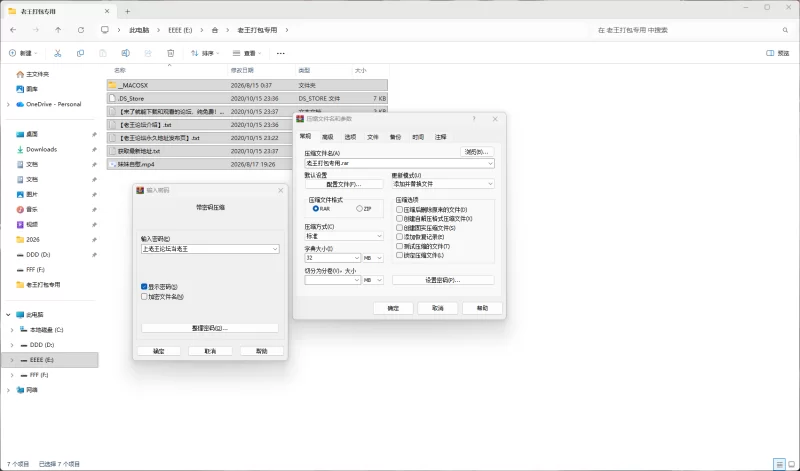Collapse the 此电脑 tree node chevron
This screenshot has width=800, height=471.
coord(8,315)
